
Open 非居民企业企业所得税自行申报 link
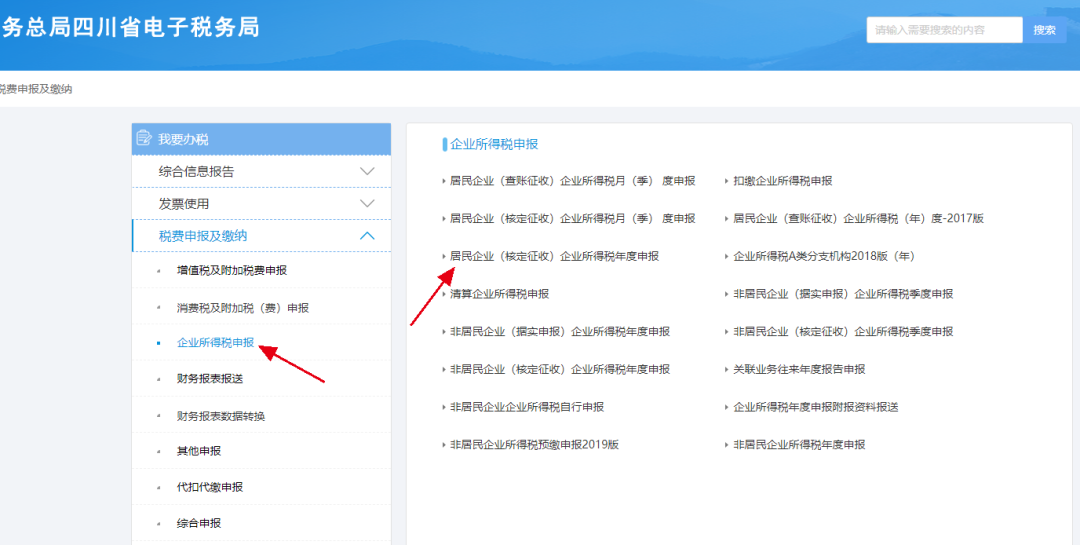click(x=527, y=407)
